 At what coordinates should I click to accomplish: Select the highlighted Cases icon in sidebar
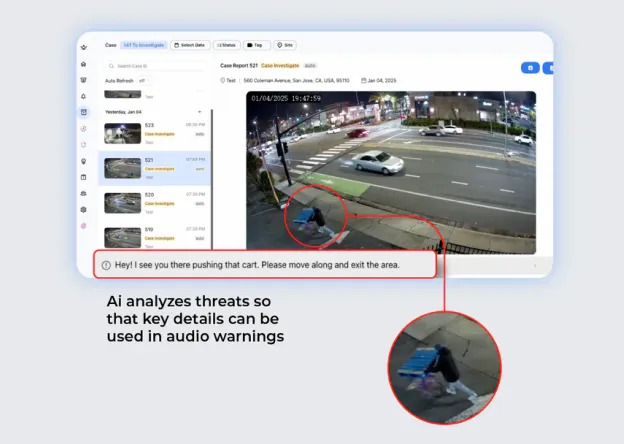[84, 112]
